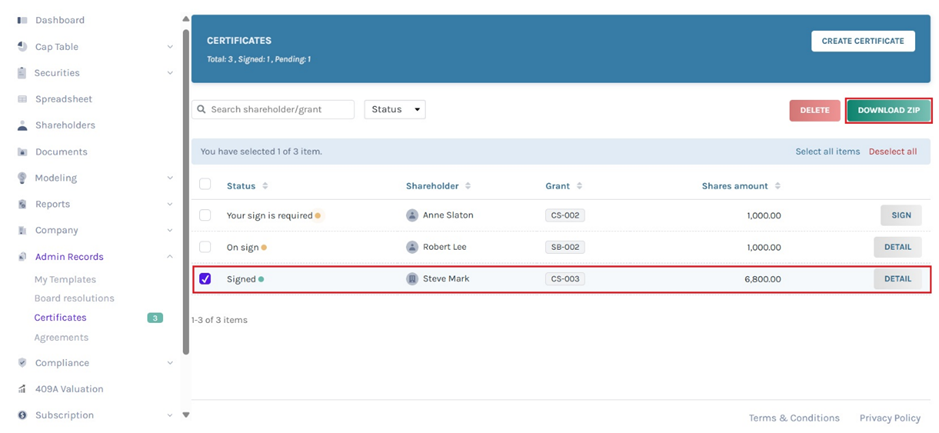Sort by Shares amount column arrows

pyautogui.click(x=777, y=186)
